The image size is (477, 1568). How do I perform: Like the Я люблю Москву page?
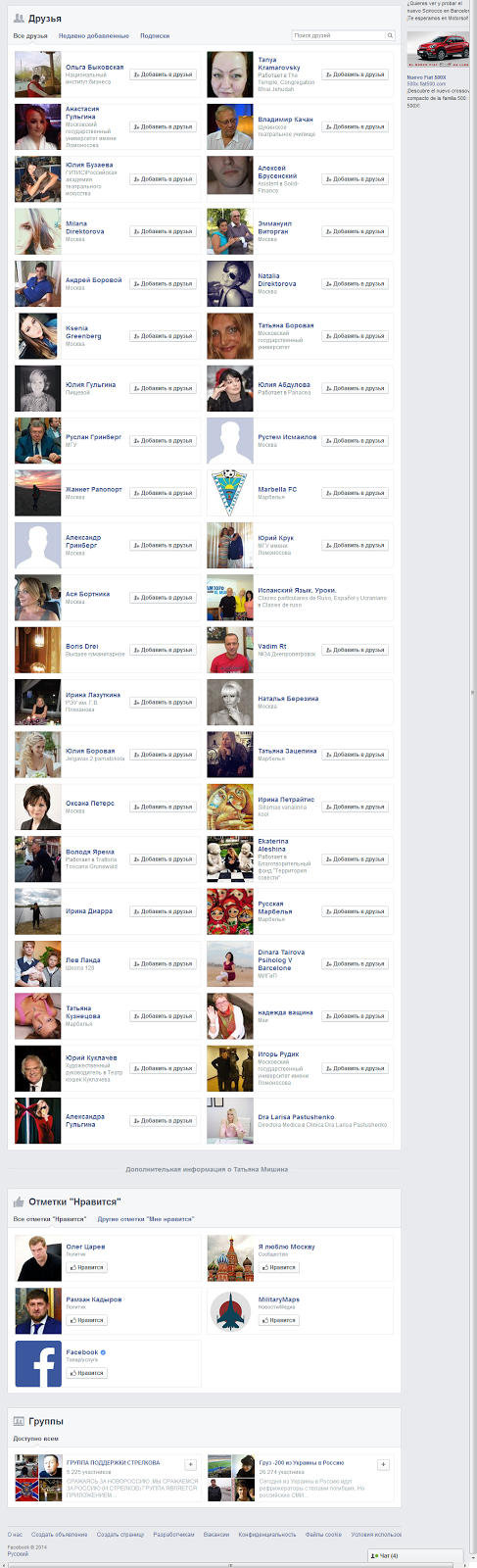279,1267
